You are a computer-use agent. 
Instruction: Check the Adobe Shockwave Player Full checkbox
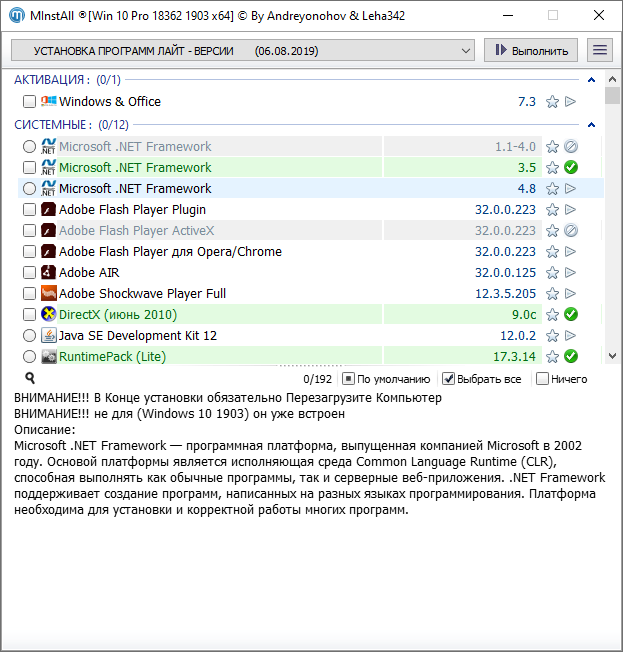click(x=29, y=294)
